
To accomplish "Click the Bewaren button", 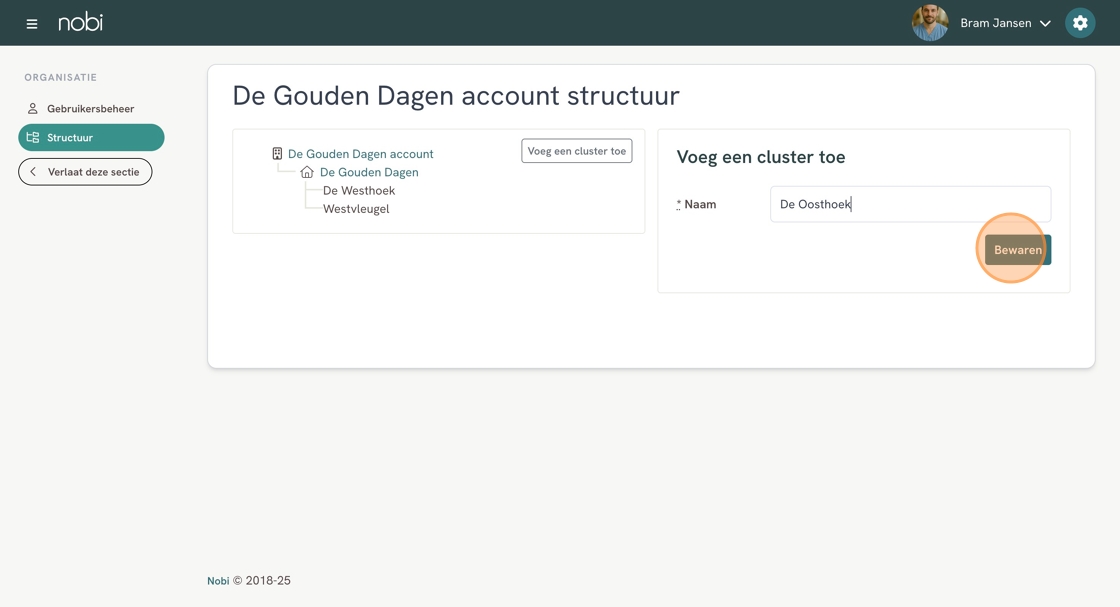I will tap(1018, 250).
